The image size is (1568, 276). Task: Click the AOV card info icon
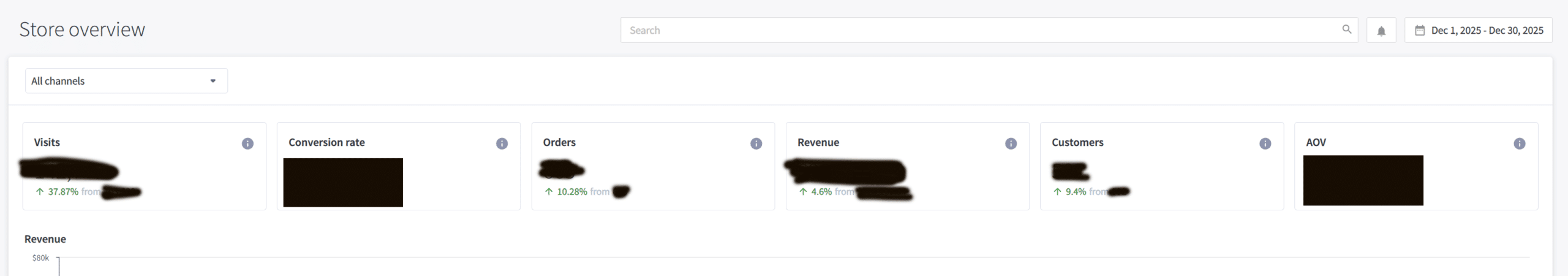1519,144
